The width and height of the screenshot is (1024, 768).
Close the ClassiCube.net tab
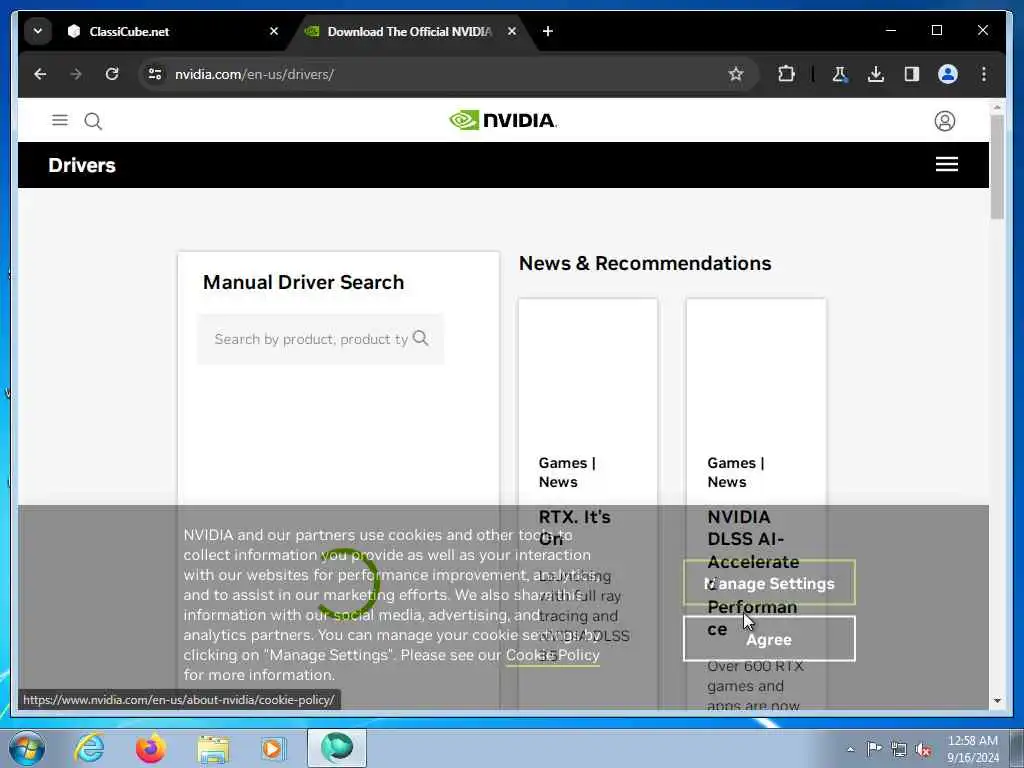(274, 31)
